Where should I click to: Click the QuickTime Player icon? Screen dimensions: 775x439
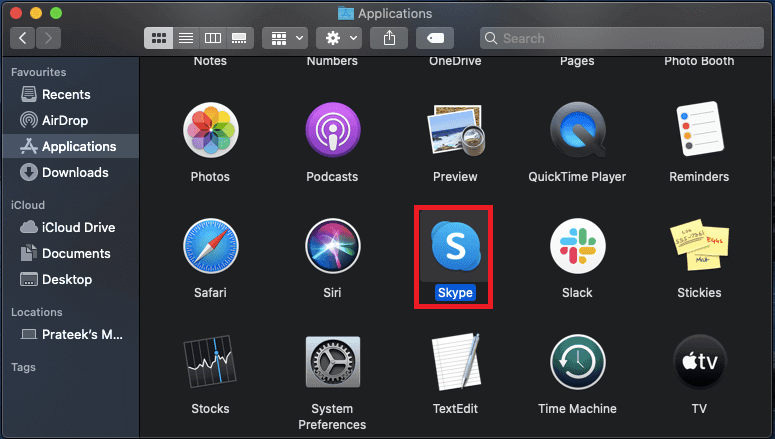(577, 131)
